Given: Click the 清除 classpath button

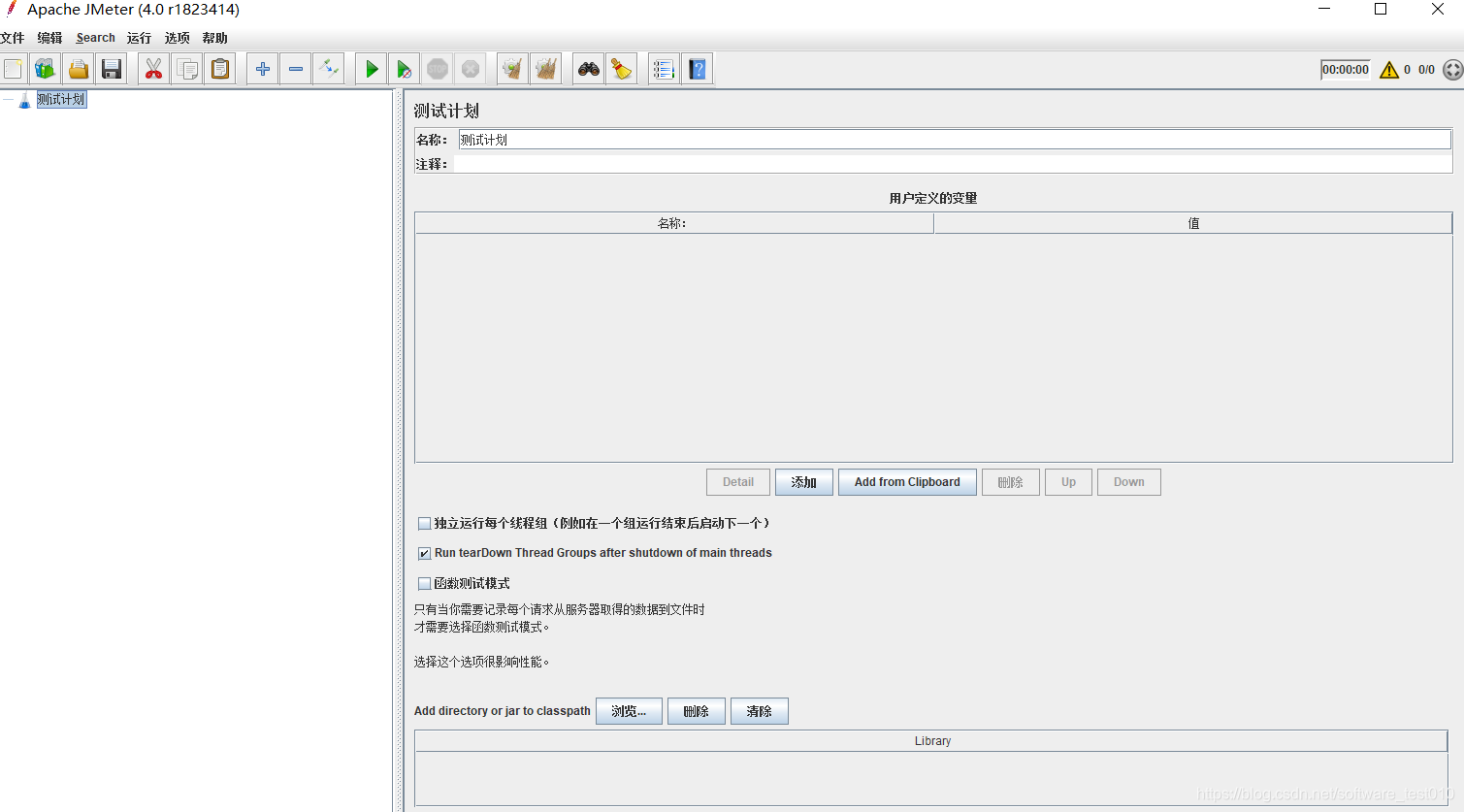Looking at the screenshot, I should pos(760,711).
